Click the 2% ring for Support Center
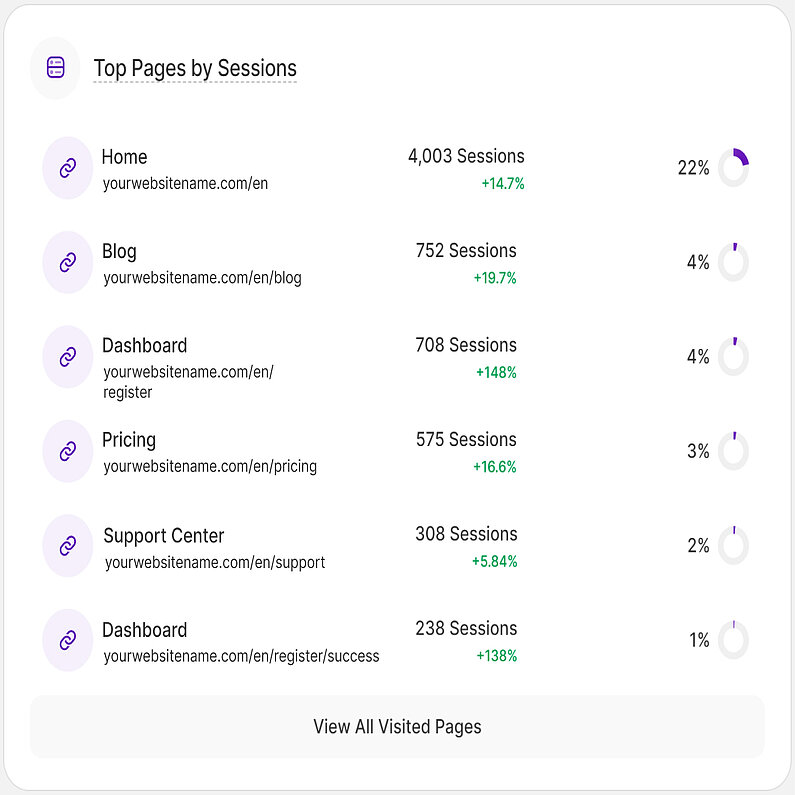Viewport: 795px width, 795px height. (x=733, y=546)
